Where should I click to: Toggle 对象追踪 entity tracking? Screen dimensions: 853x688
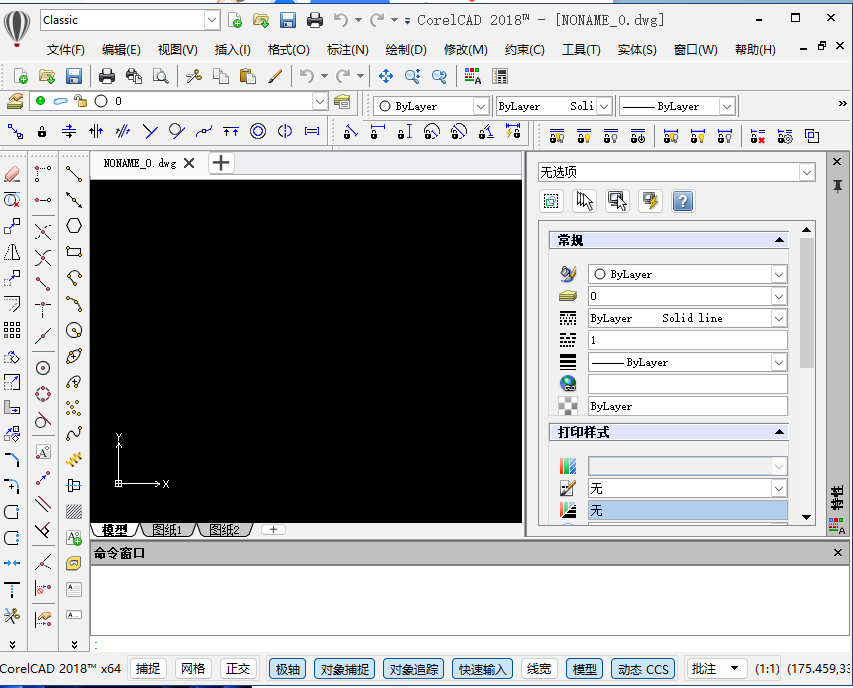413,669
